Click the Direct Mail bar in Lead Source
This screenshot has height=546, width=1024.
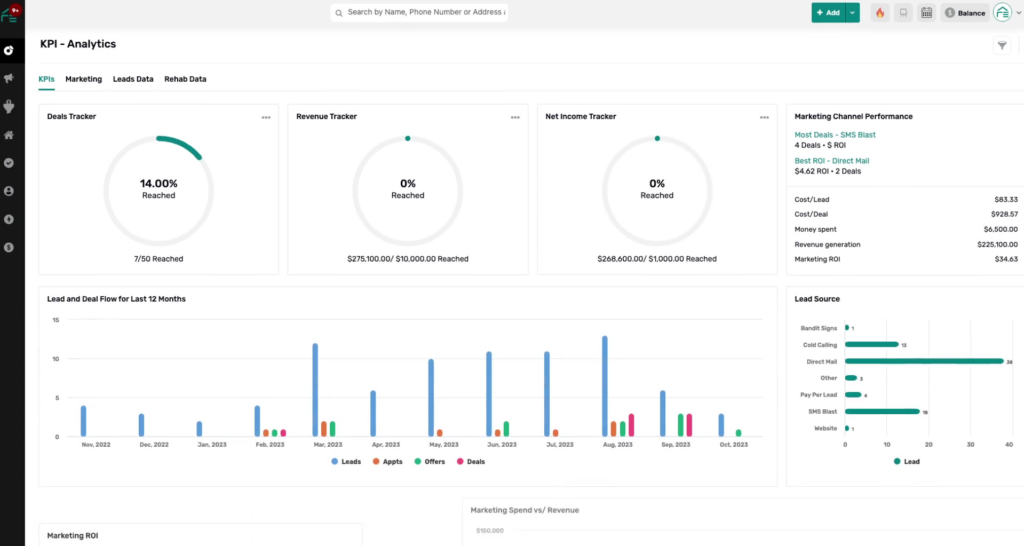pyautogui.click(x=924, y=361)
